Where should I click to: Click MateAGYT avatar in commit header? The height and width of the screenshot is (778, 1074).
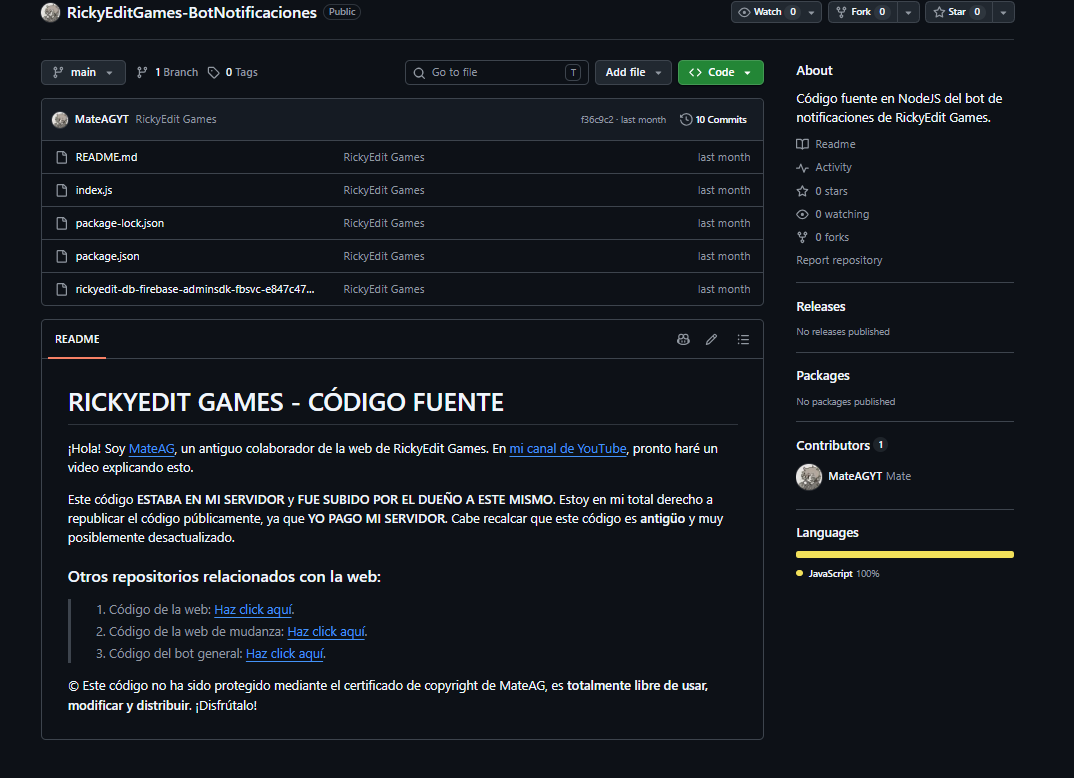60,120
